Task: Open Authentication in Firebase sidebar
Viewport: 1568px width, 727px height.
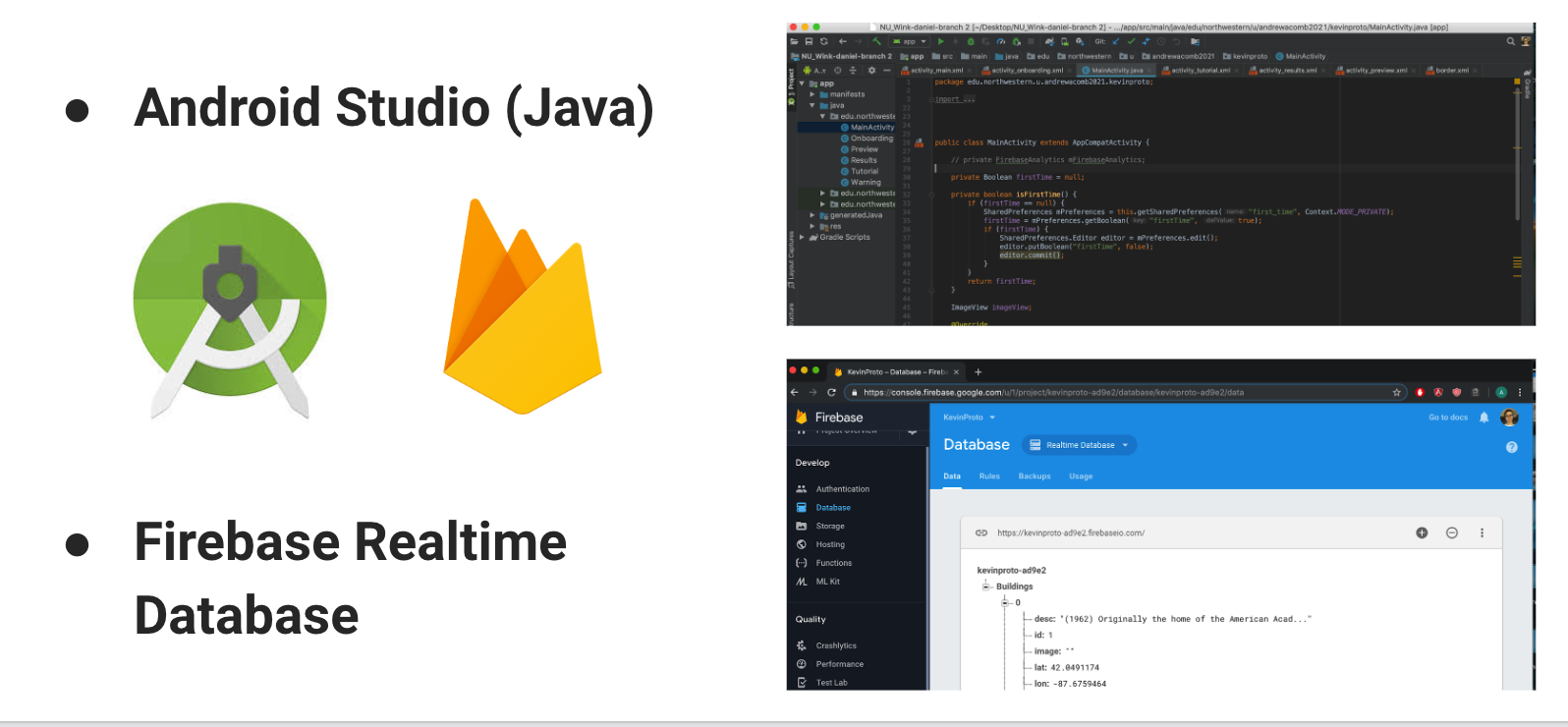Action: coord(842,489)
